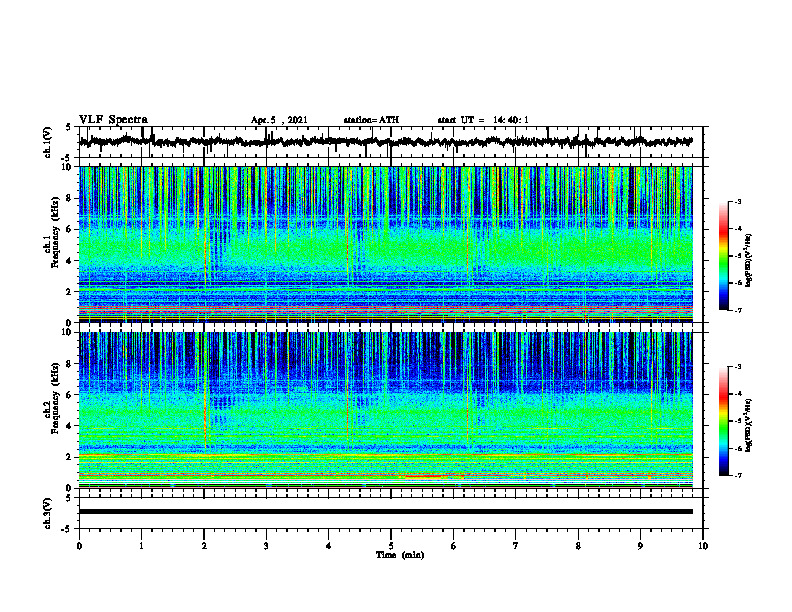The image size is (792, 612).
Task: Click the "10" kHz tick on ch.1 frequency axis
Action: [x=68, y=167]
